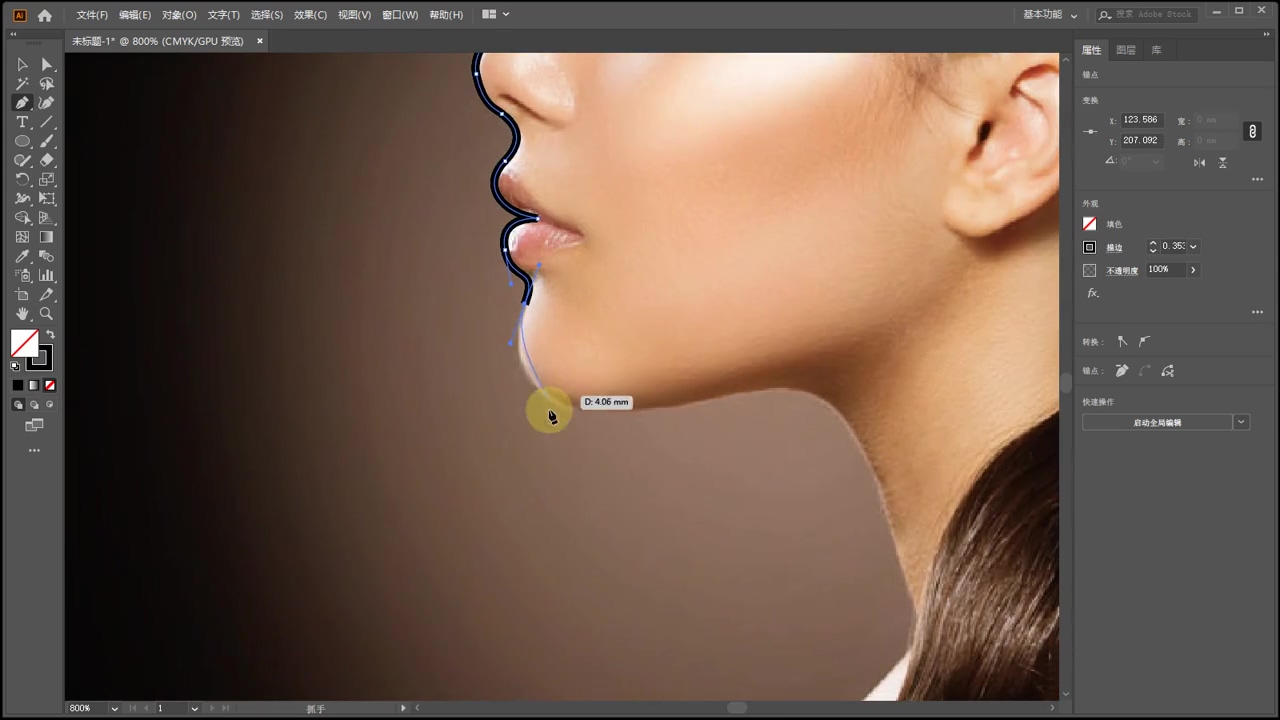This screenshot has height=720, width=1280.
Task: Select the Type tool
Action: (x=22, y=122)
